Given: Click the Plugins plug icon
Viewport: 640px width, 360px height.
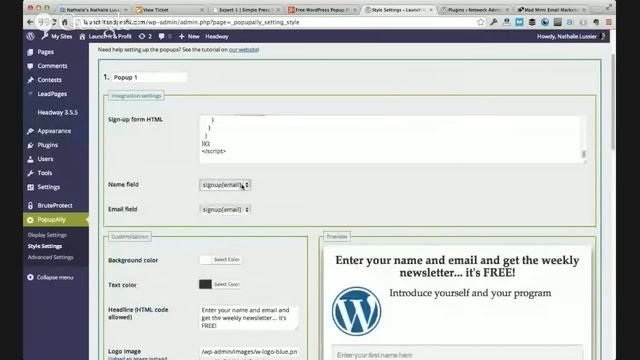Looking at the screenshot, I should 30,145.
